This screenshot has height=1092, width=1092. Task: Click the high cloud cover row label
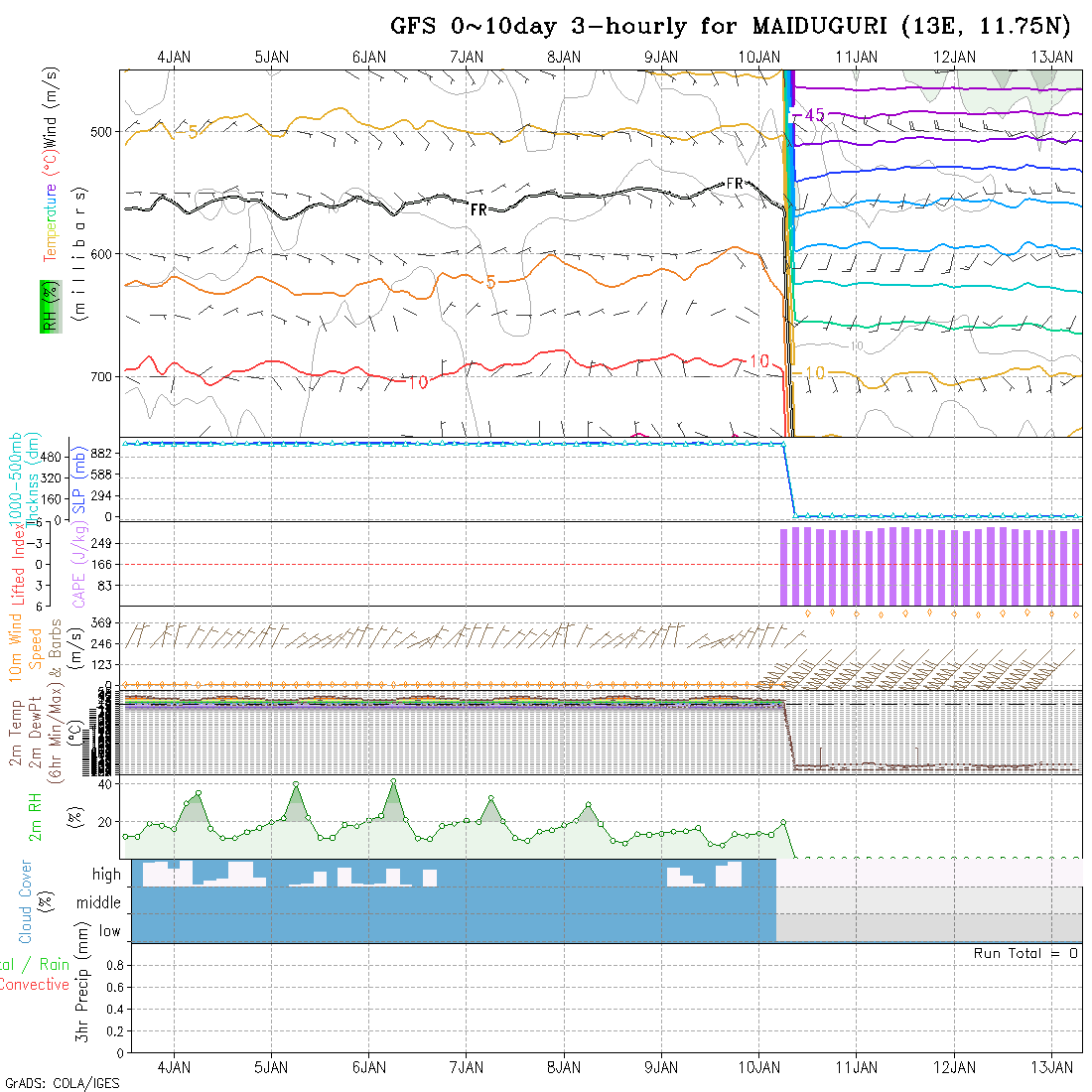(x=106, y=874)
